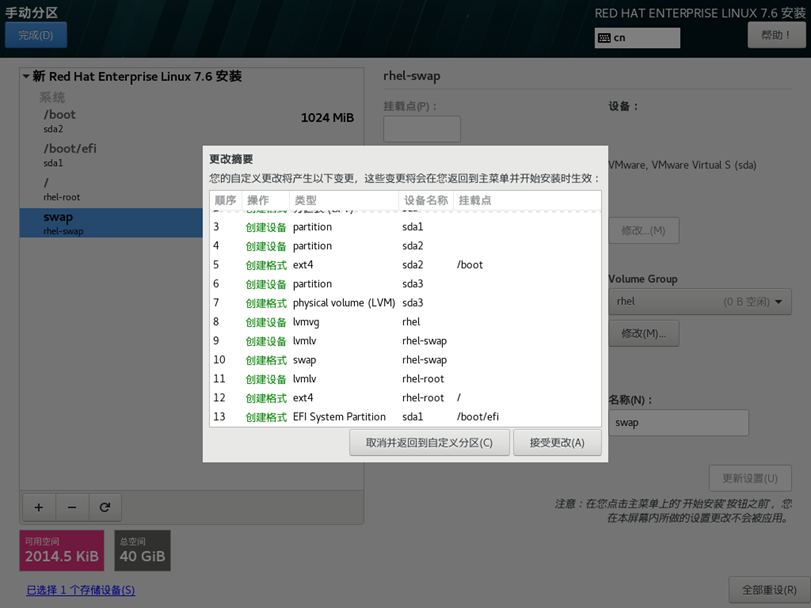
Task: Click the 可用空间 2014.5 KiB box
Action: 62,551
